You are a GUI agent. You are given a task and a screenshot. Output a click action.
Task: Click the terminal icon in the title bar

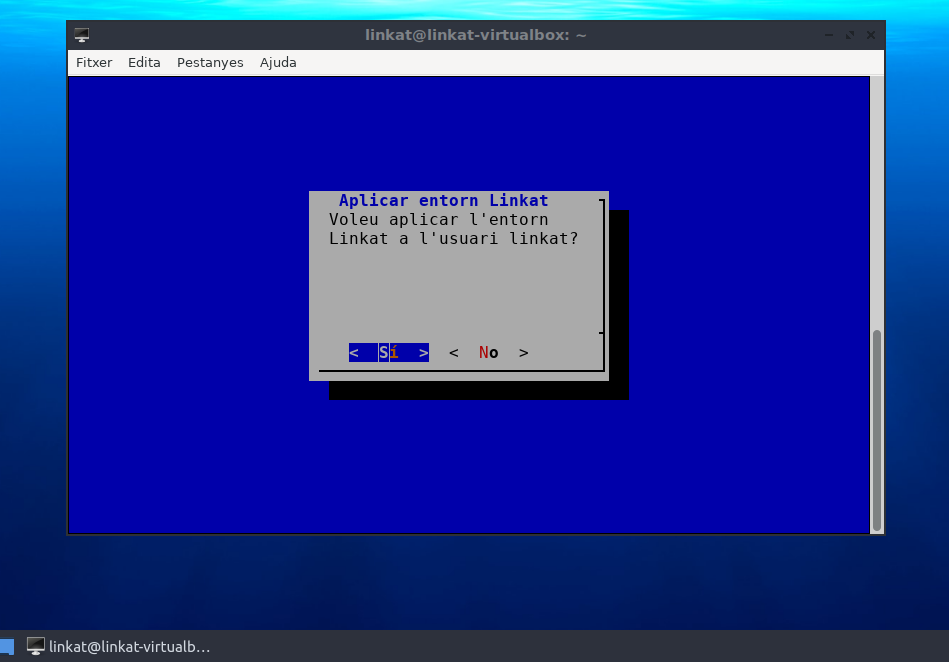pos(82,35)
